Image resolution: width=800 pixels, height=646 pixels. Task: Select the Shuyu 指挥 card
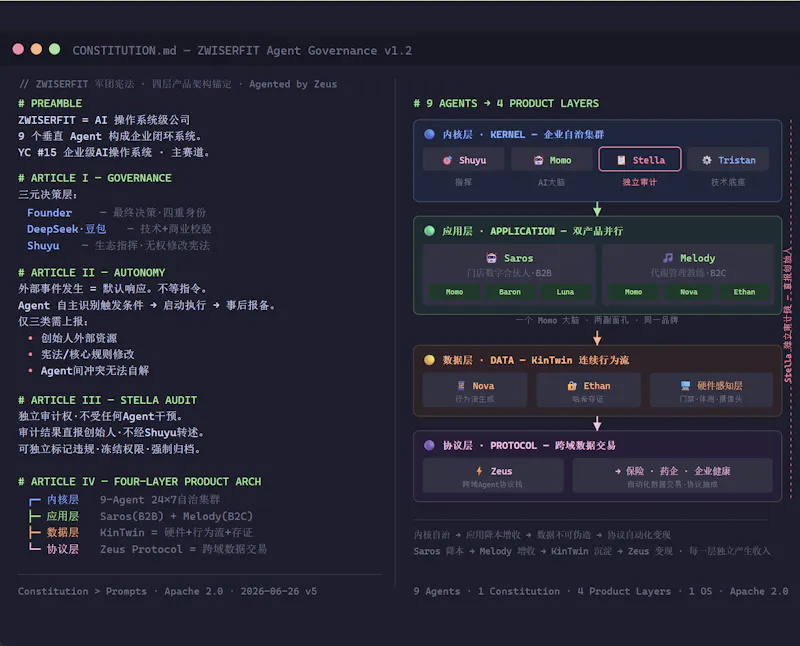pos(463,159)
